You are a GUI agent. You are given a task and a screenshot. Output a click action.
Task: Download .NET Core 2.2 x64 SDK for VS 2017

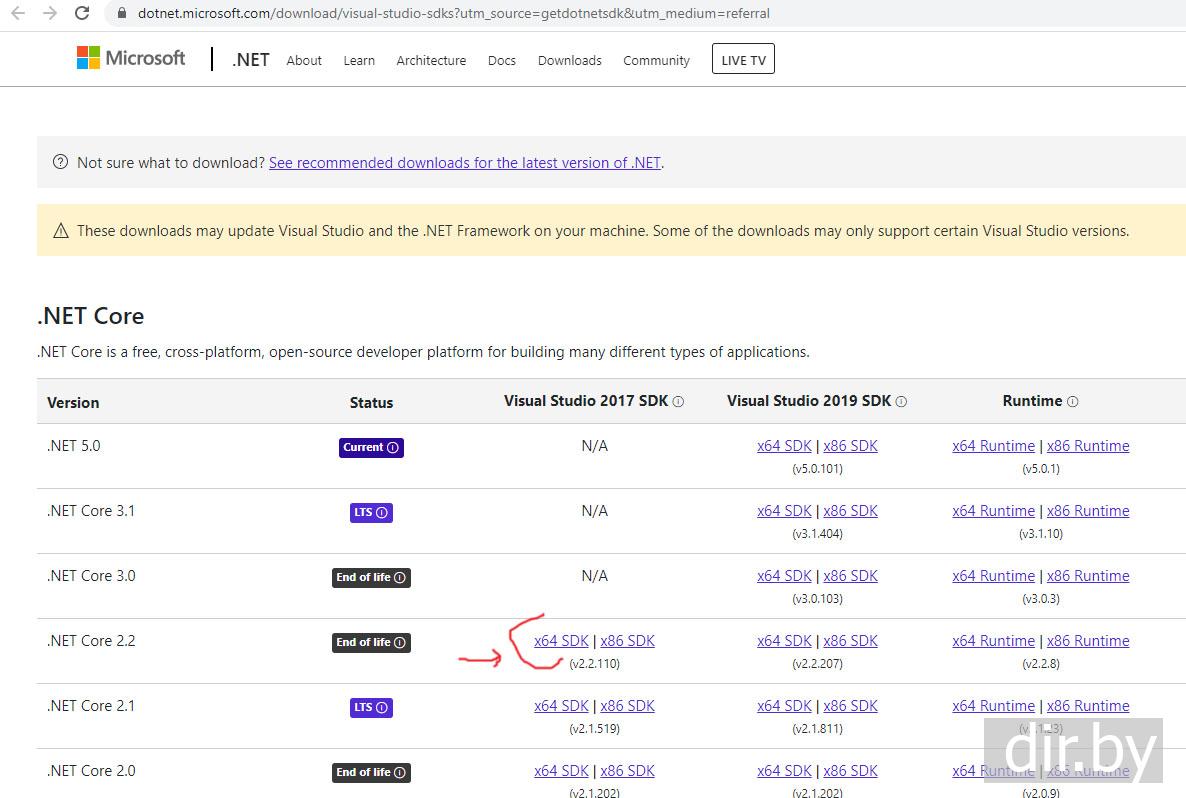(561, 641)
